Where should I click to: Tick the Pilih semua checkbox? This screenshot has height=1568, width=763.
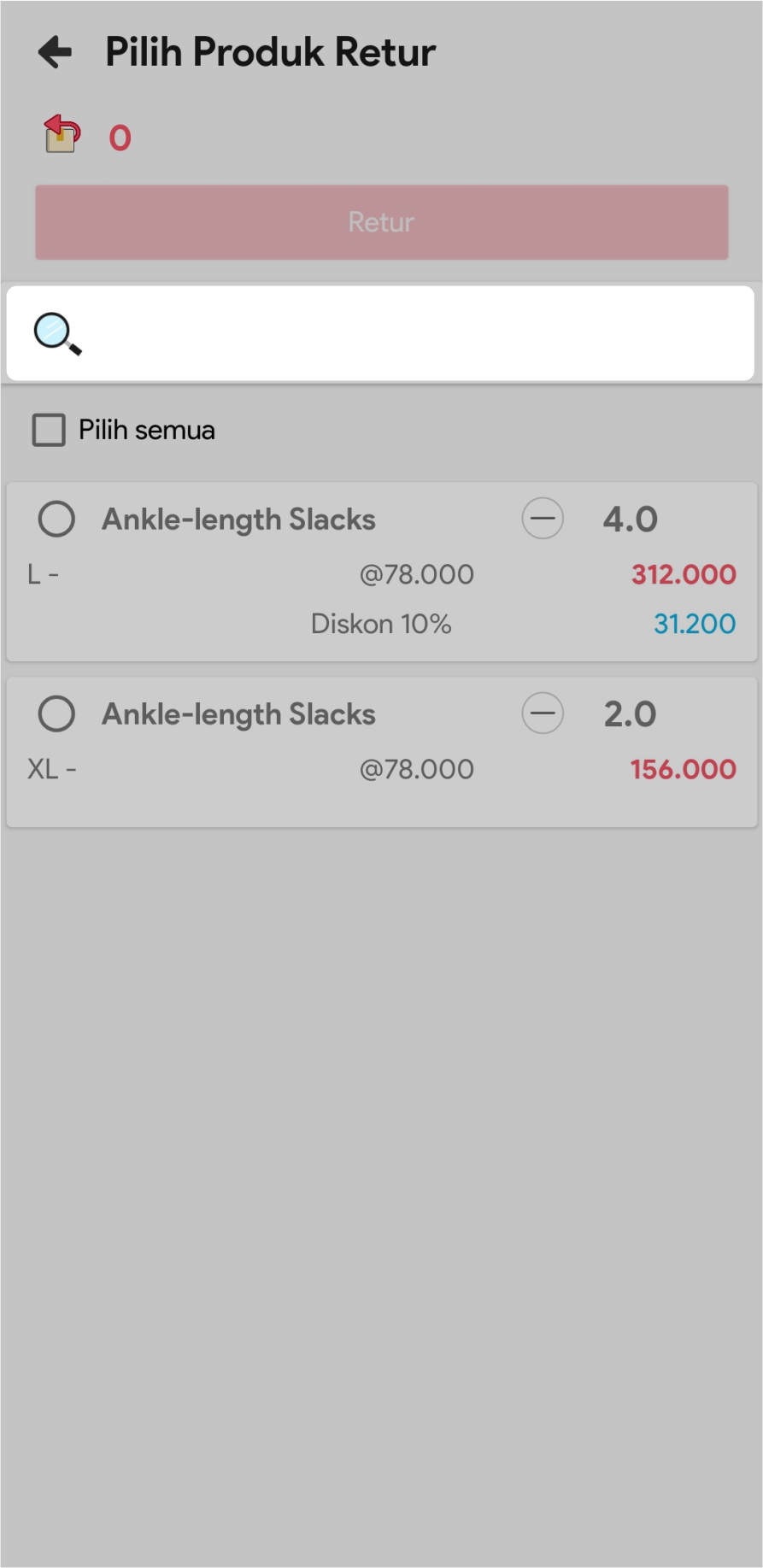click(49, 430)
